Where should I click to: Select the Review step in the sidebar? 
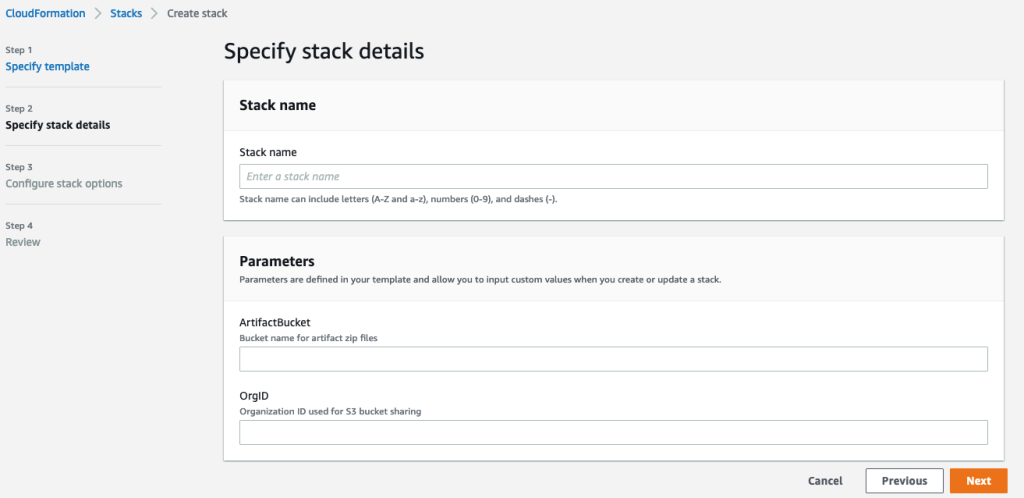point(23,242)
